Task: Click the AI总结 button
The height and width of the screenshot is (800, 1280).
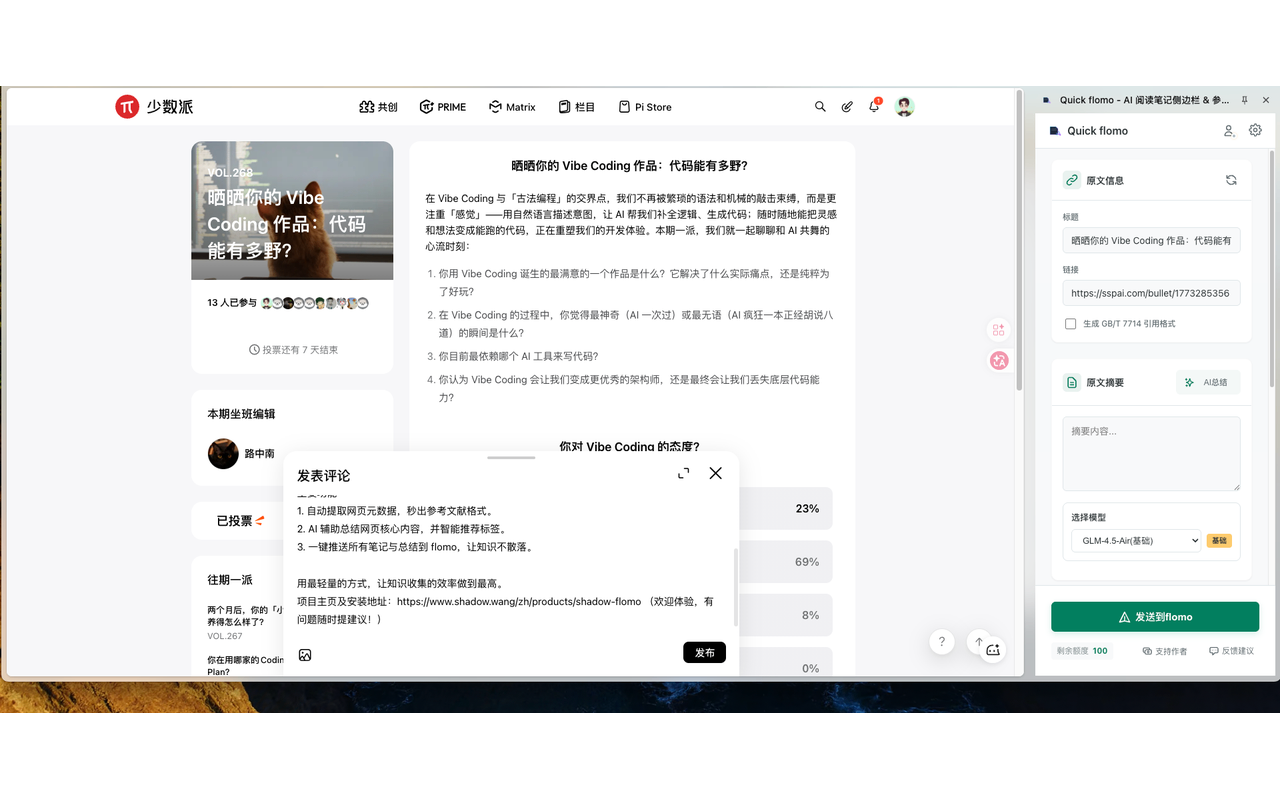Action: (1208, 382)
